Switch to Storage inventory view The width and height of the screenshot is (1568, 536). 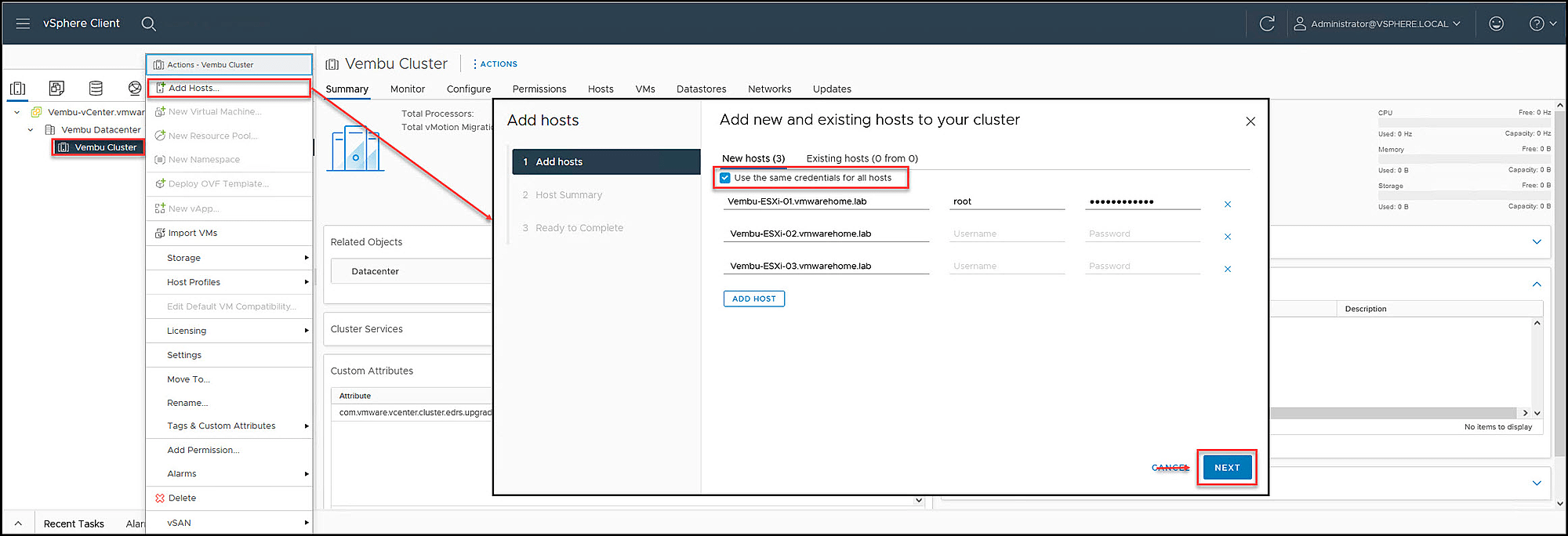click(x=96, y=89)
